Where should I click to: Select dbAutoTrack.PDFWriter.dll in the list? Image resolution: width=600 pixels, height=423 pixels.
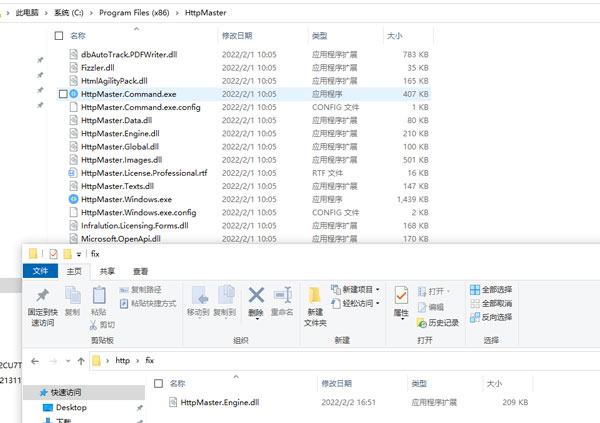129,54
